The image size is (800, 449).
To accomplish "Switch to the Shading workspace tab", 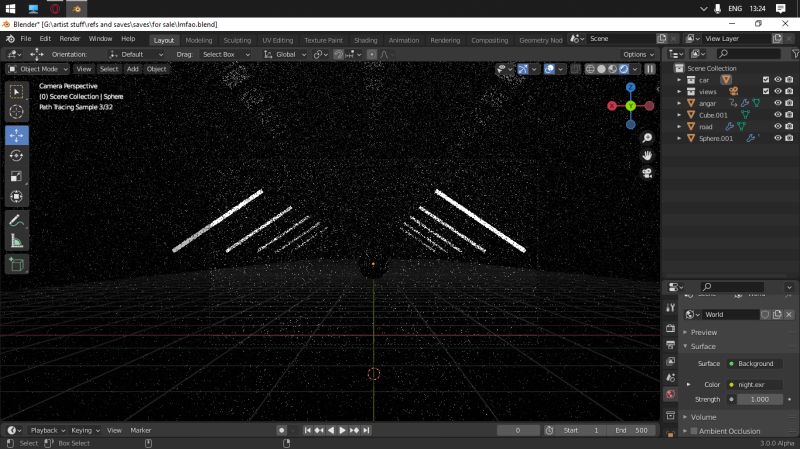I will point(365,40).
